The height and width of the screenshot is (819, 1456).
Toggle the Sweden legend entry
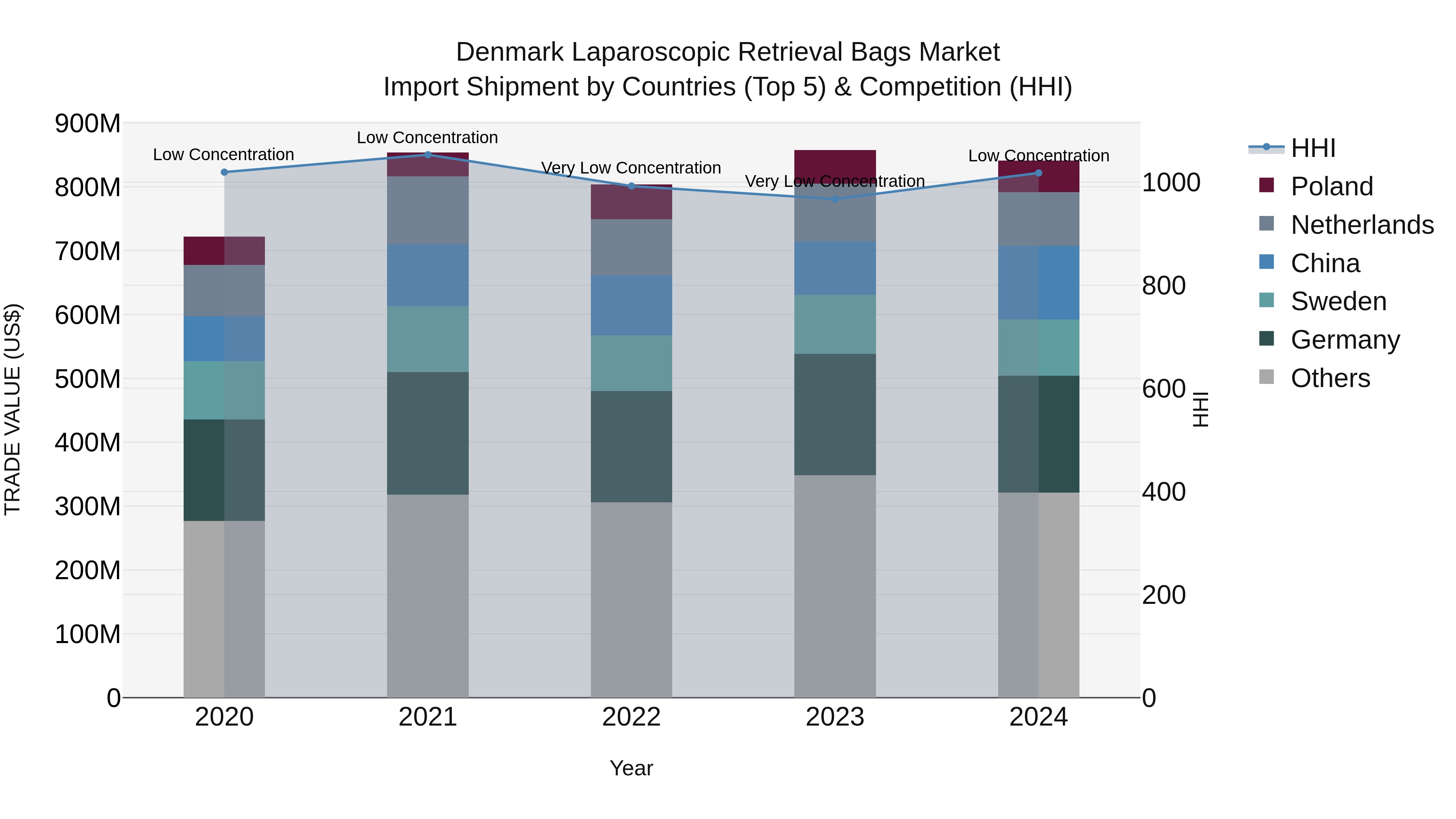pyautogui.click(x=1323, y=301)
